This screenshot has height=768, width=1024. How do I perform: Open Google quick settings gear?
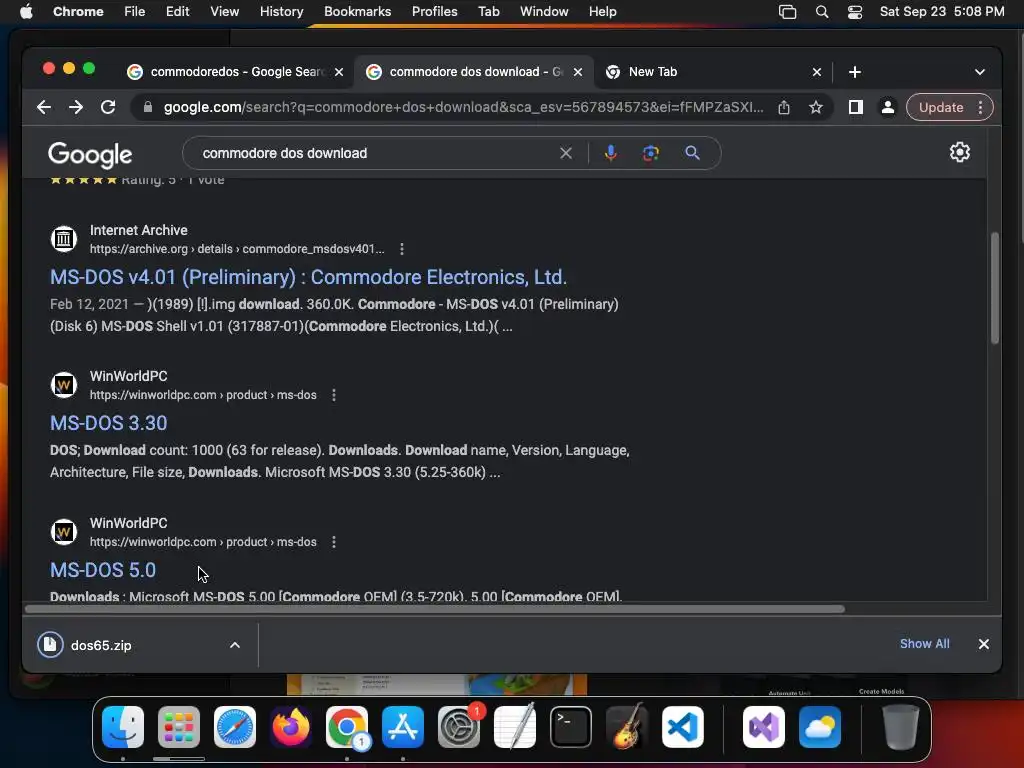(x=959, y=152)
